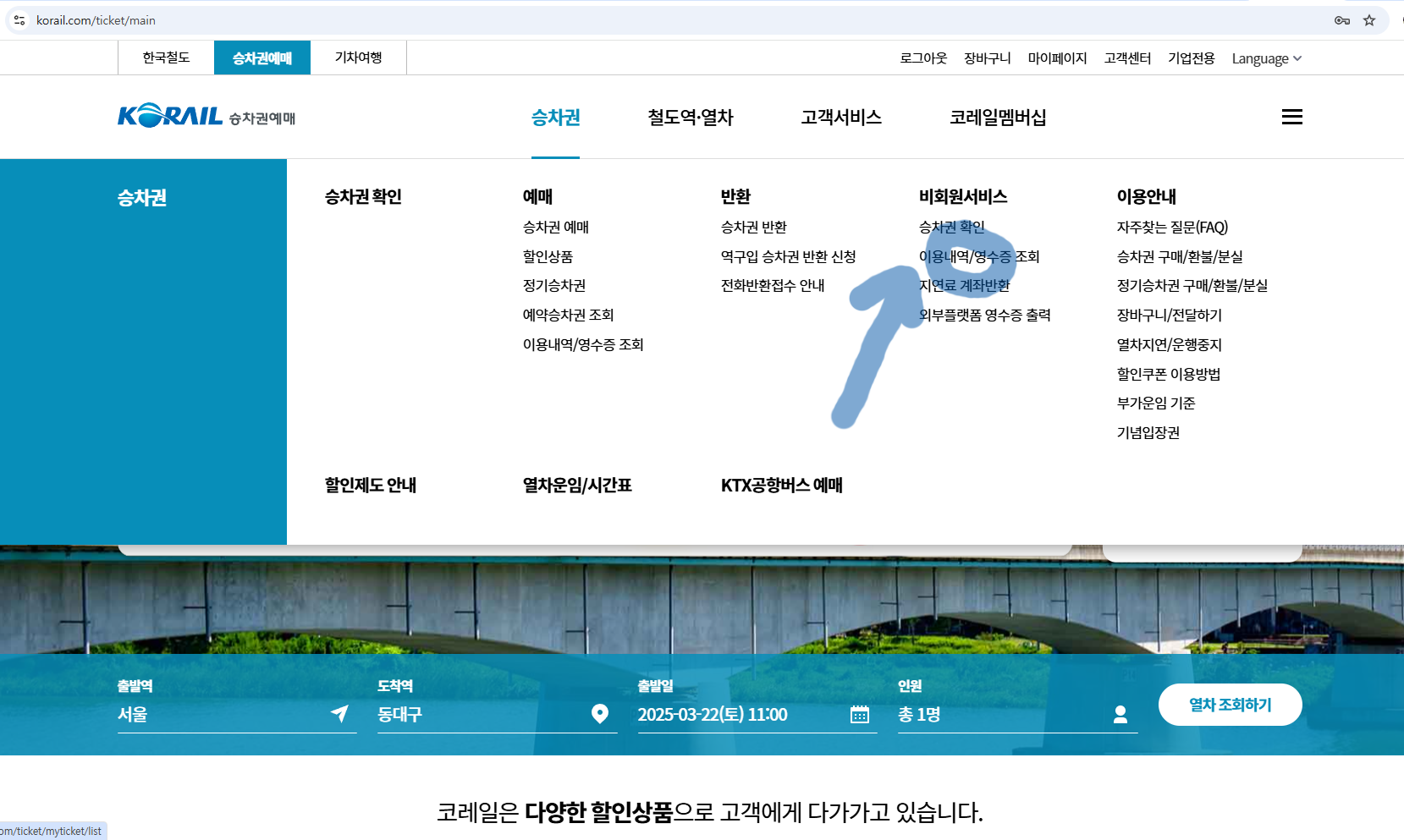Screen dimensions: 1404x840
Task: Open 자주찾는 질문(FAQ)
Action: (1172, 227)
